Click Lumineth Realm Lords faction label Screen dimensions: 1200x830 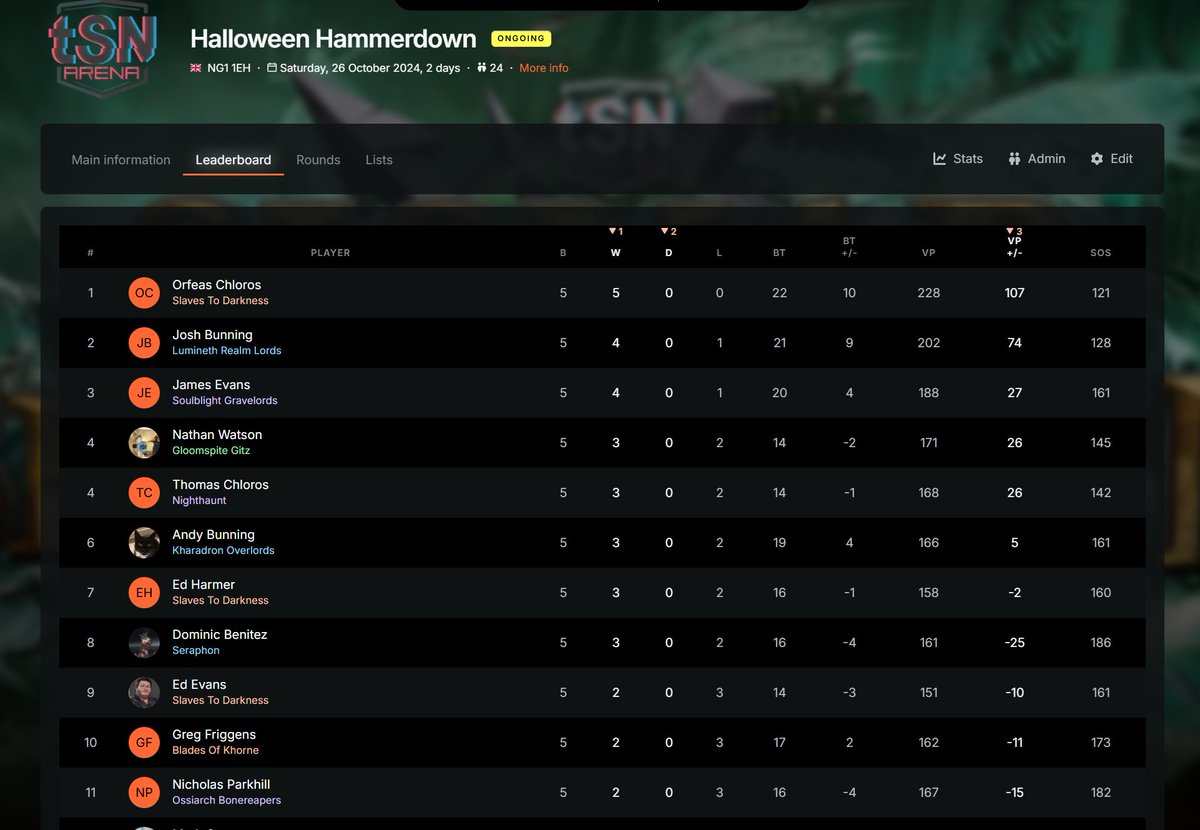227,351
